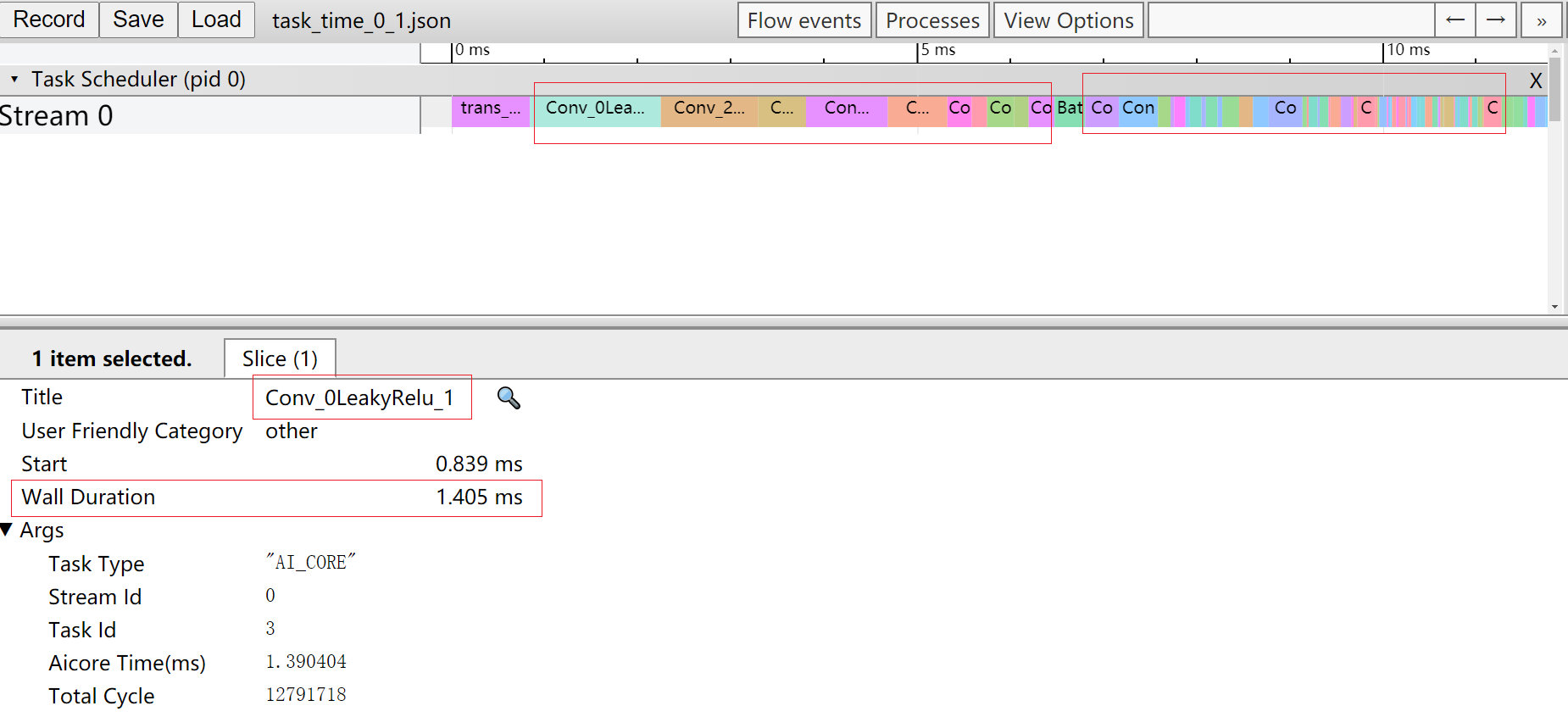Collapse the Task Scheduler (pid 0) process

(x=14, y=80)
